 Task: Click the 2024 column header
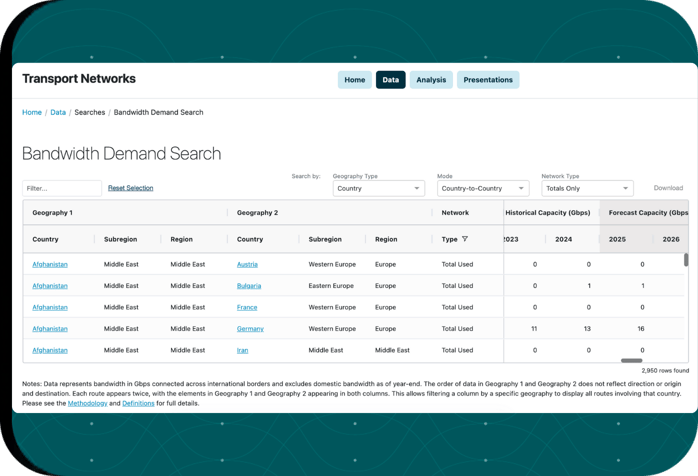pyautogui.click(x=564, y=239)
